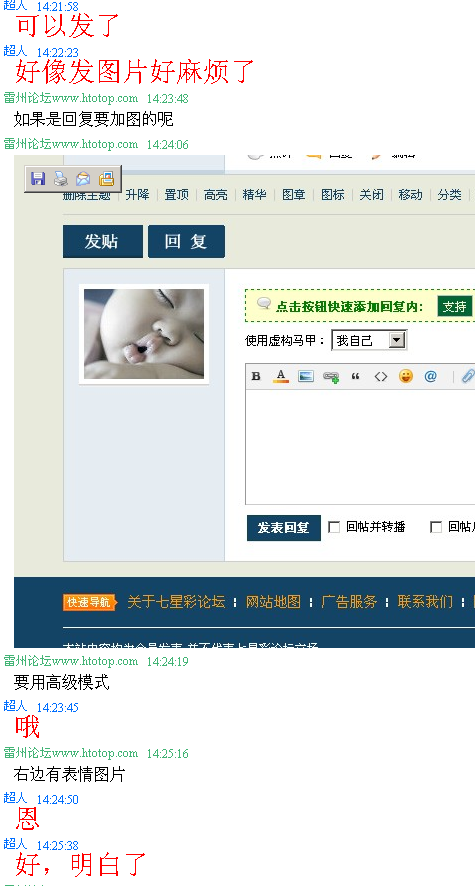Click the message 如果是回复要加图的呢

[x=93, y=119]
